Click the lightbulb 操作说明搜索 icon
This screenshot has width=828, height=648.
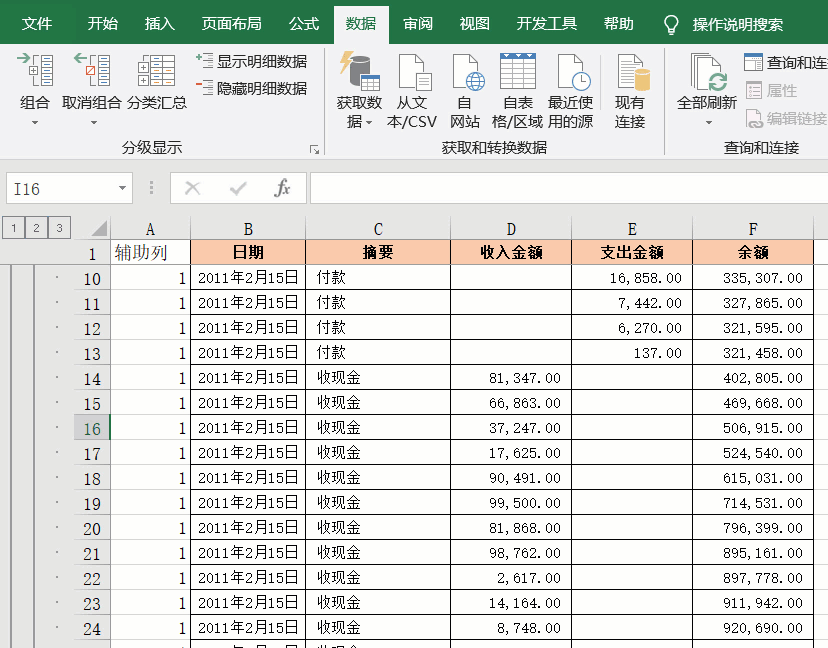click(x=671, y=24)
